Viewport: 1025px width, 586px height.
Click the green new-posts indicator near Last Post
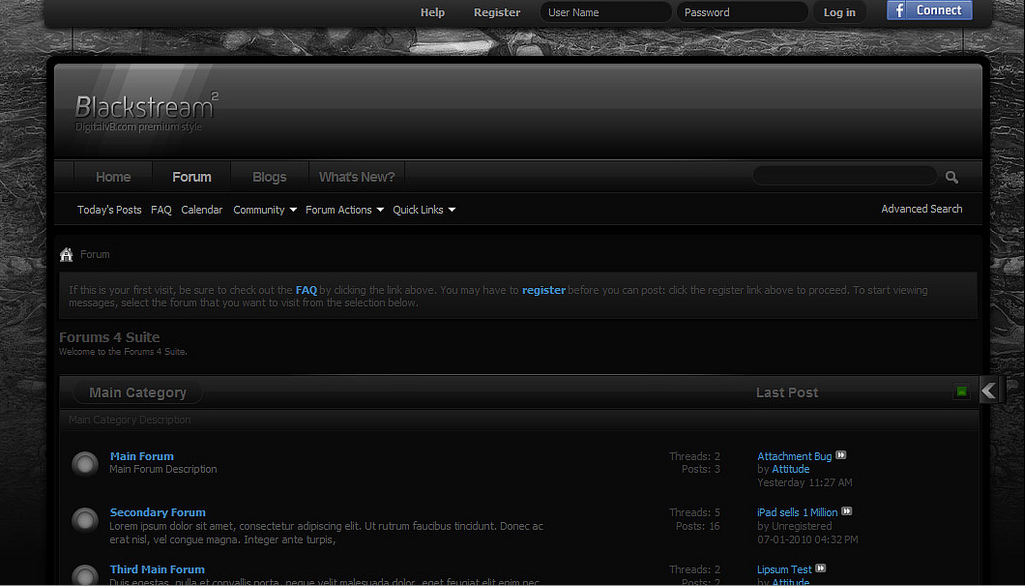click(x=961, y=391)
